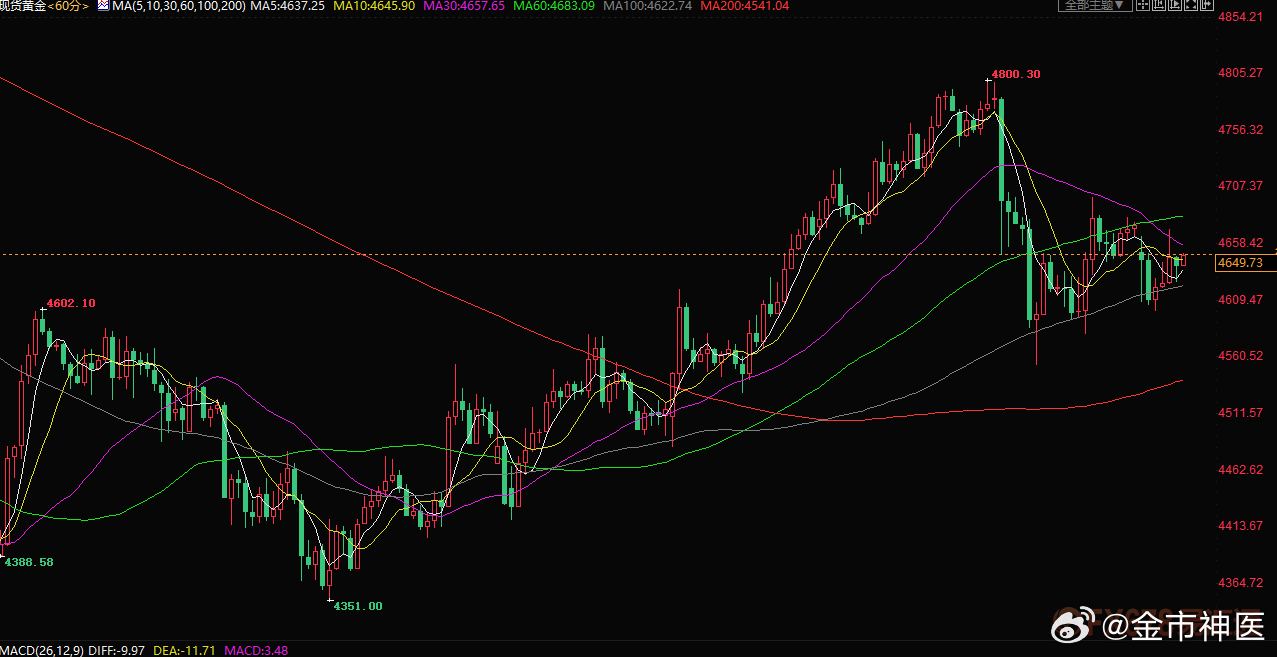
Task: Click the 4658.42 axis price
Action: [x=1240, y=243]
